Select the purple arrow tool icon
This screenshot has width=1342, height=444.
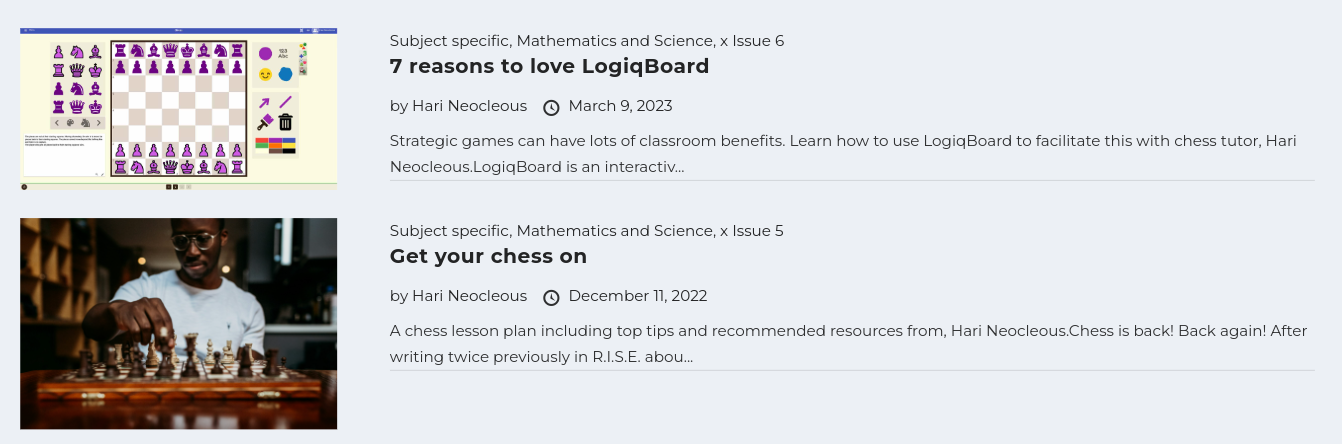point(264,102)
